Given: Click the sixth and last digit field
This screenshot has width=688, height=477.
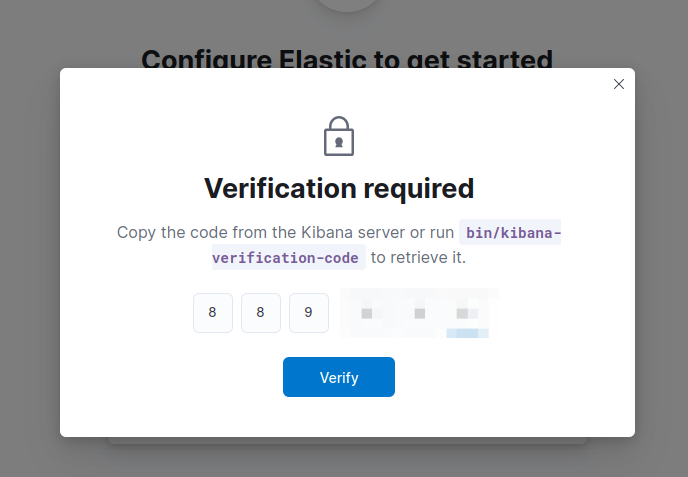Looking at the screenshot, I should 463,313.
